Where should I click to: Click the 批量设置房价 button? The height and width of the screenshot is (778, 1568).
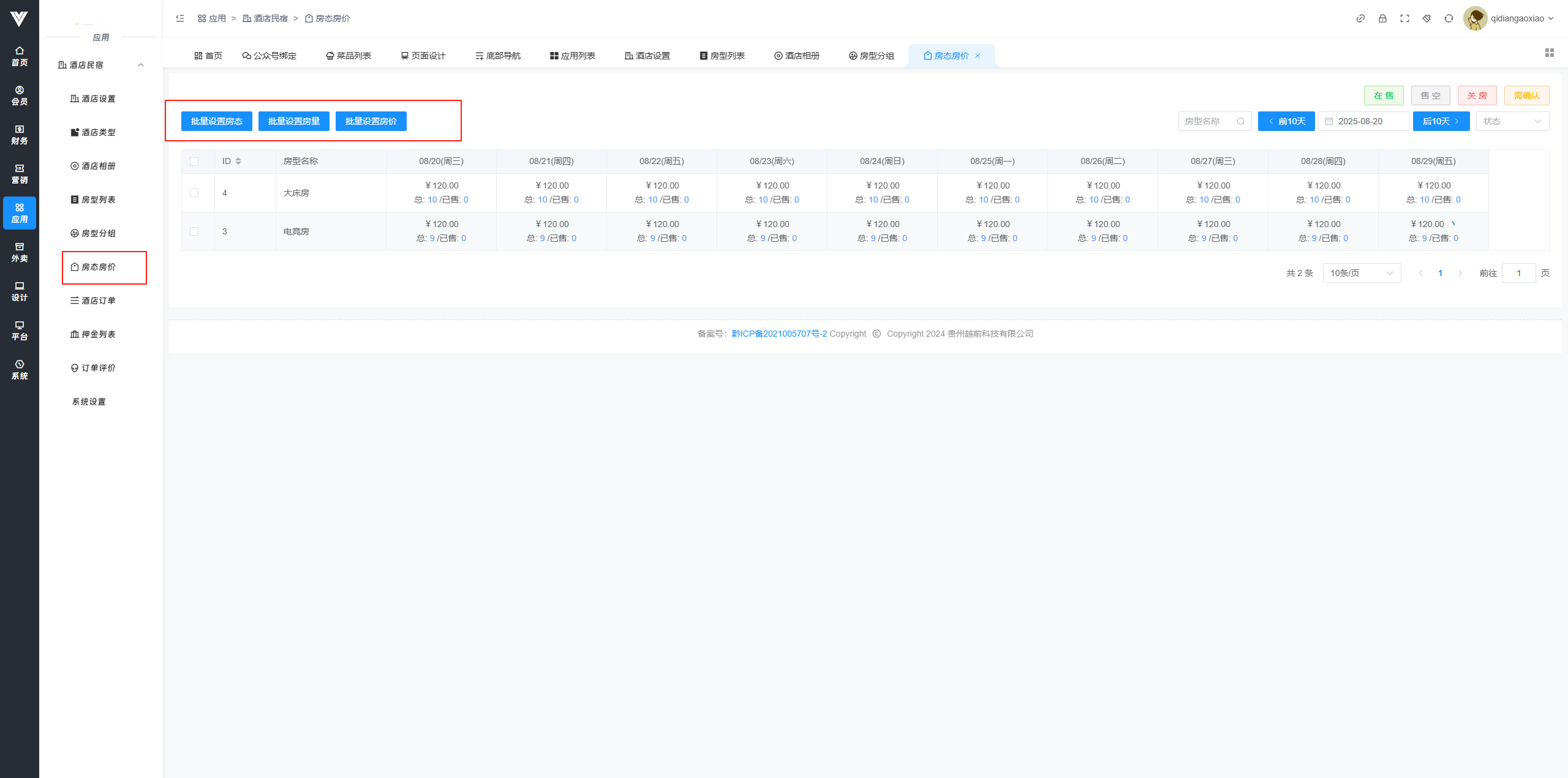[x=371, y=121]
